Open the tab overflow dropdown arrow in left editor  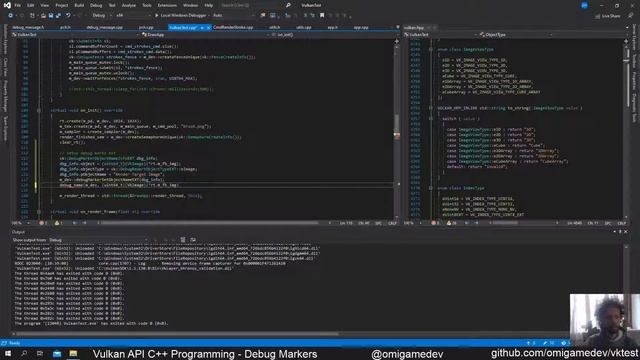(x=398, y=27)
